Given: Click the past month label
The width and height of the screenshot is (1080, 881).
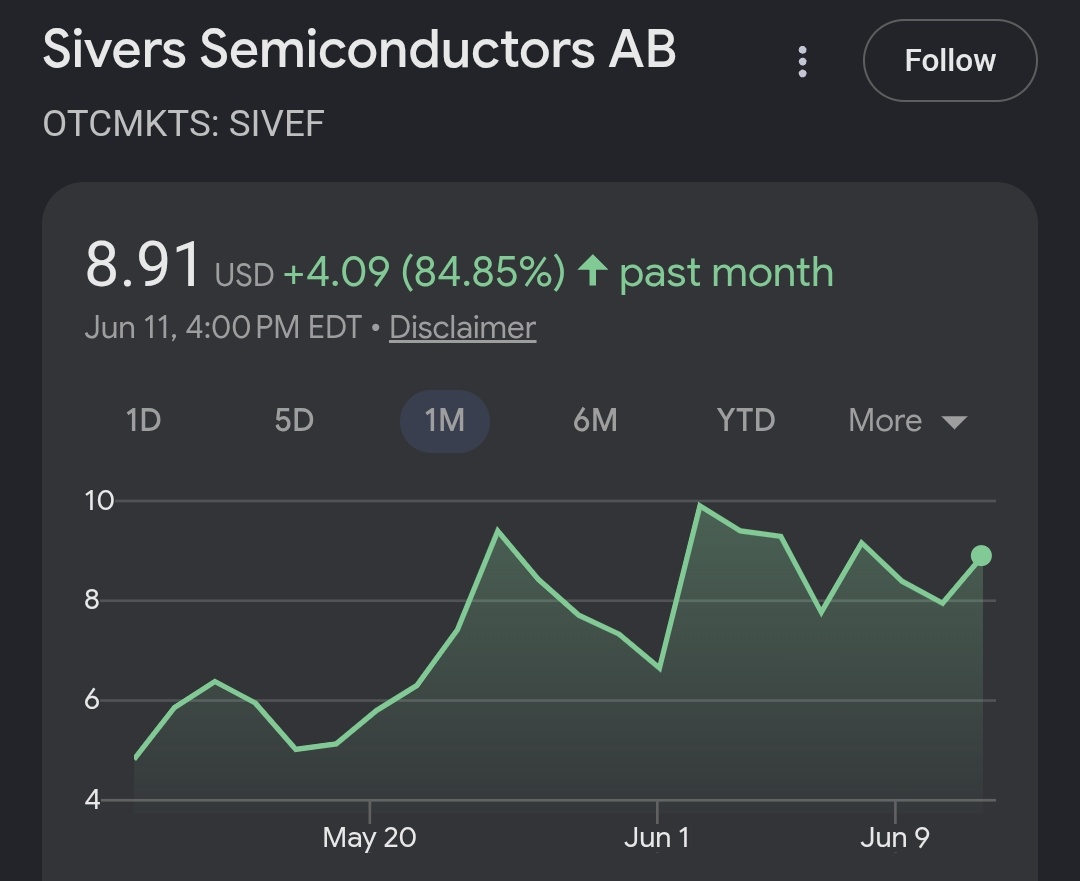Looking at the screenshot, I should pyautogui.click(x=727, y=273).
